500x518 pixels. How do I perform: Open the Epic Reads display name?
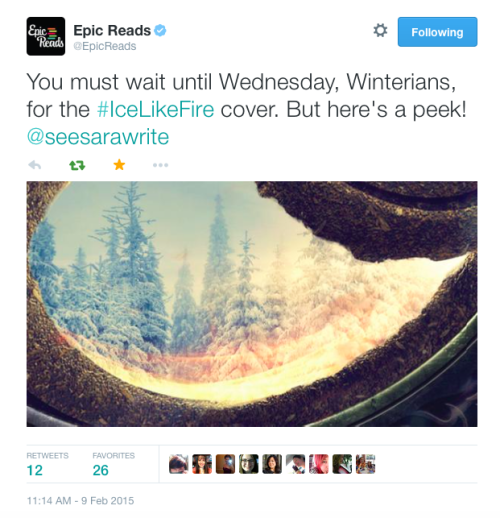(112, 30)
